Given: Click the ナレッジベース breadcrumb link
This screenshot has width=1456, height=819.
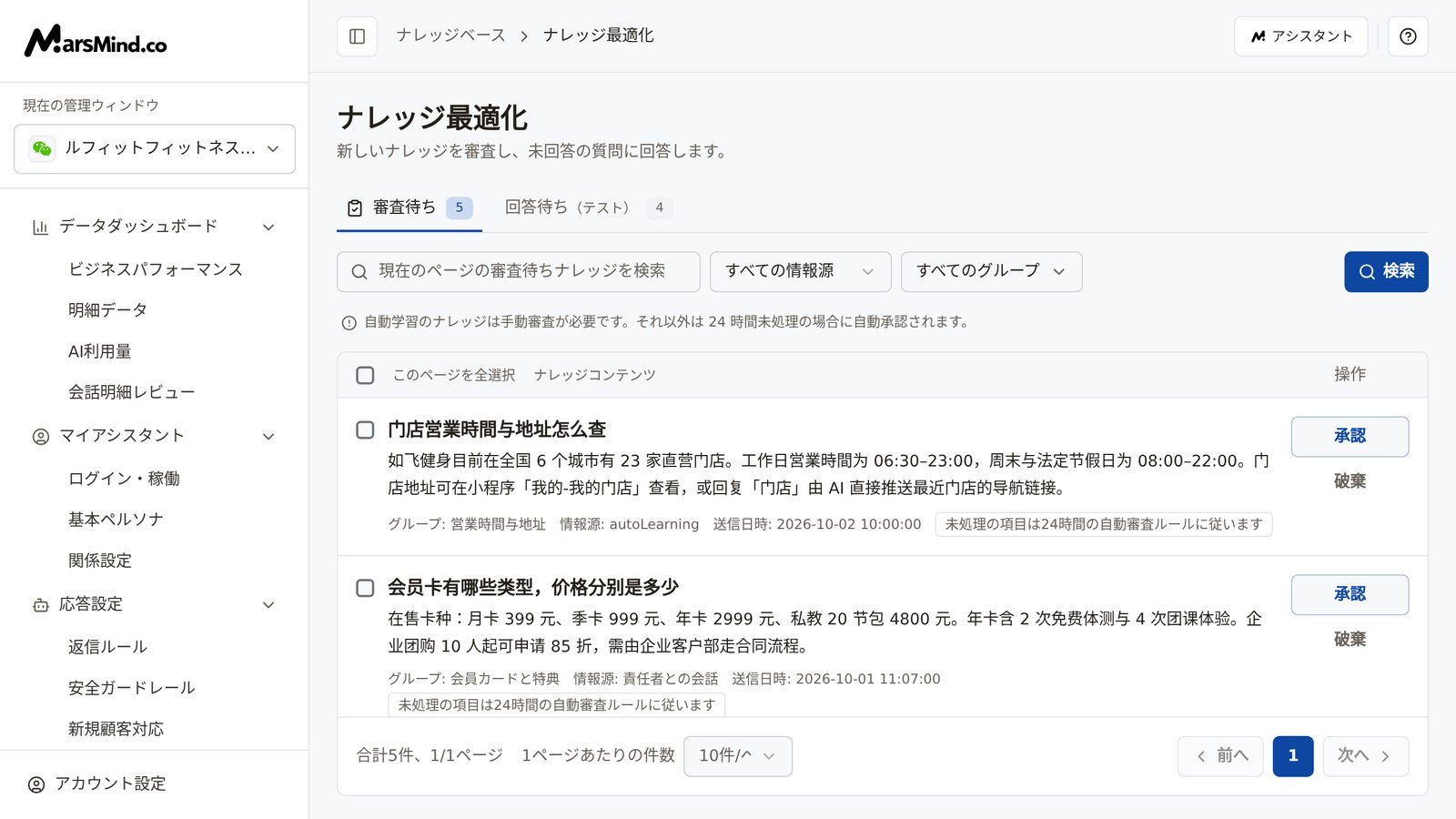Looking at the screenshot, I should tap(451, 35).
